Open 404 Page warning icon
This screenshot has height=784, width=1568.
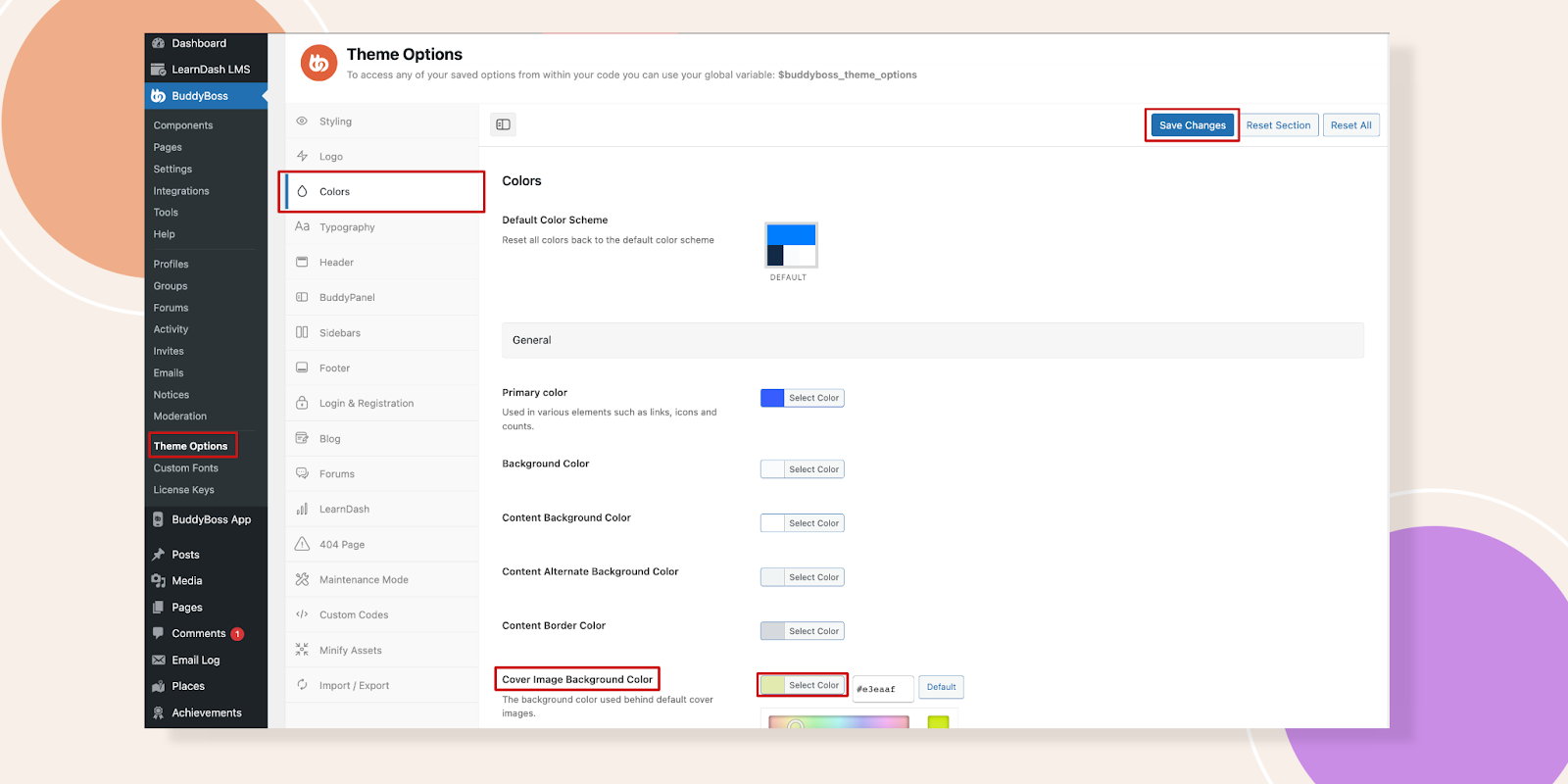[302, 544]
